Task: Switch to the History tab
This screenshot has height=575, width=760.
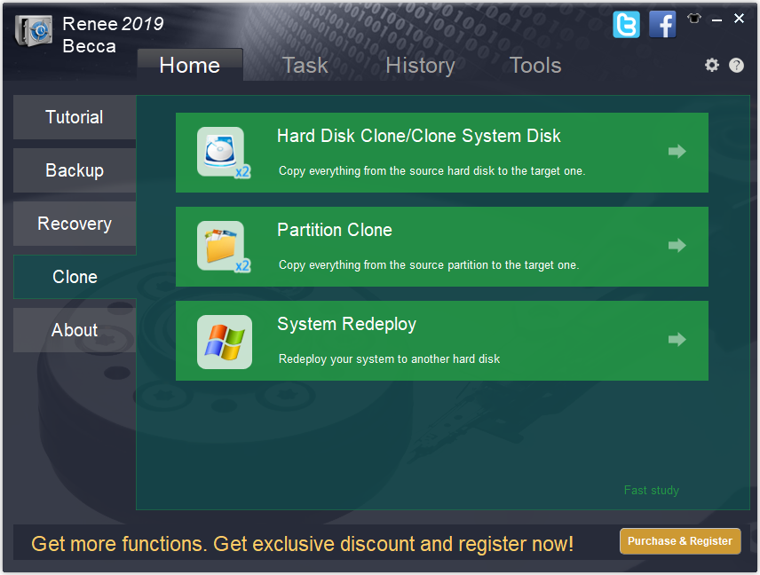Action: [x=420, y=65]
